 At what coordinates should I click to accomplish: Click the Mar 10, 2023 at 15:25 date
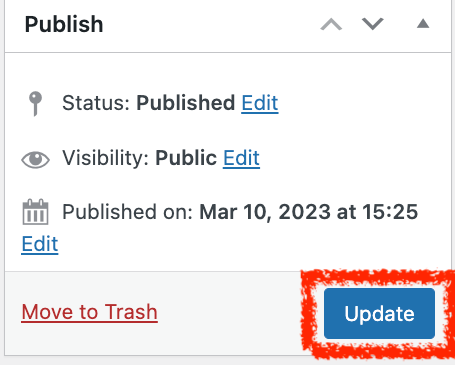309,212
